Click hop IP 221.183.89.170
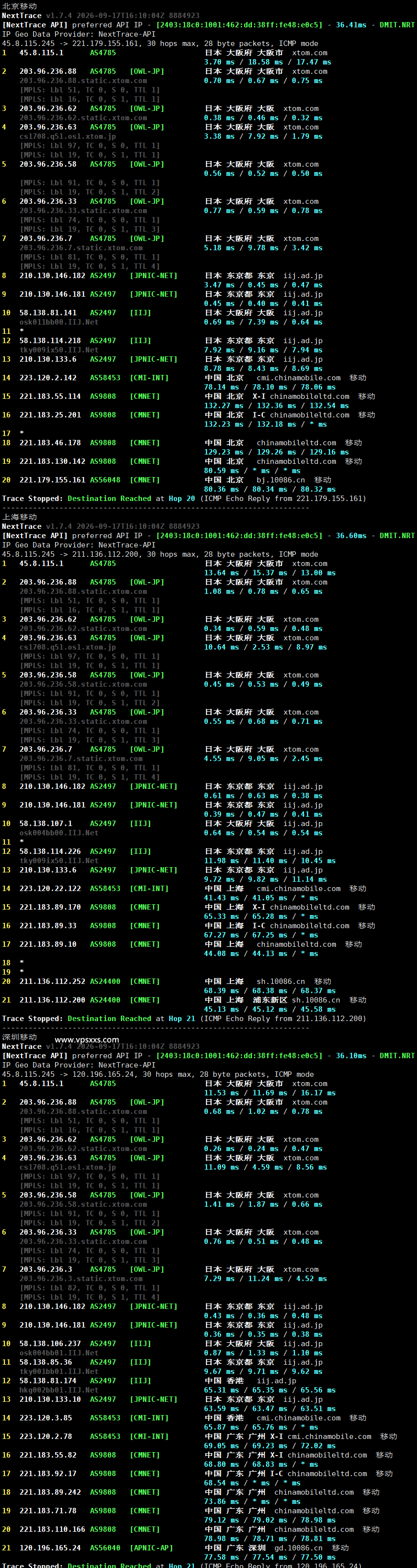Viewport: 417px width, 1568px height. [50, 907]
